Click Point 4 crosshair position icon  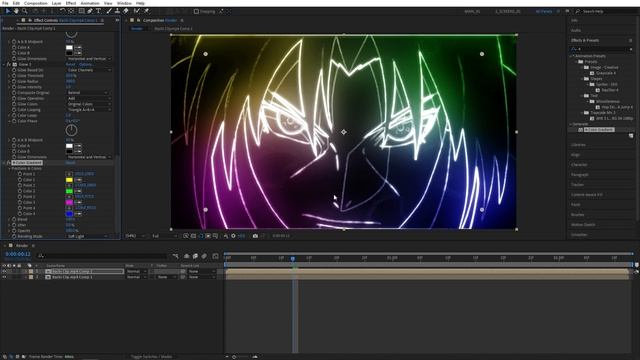coord(69,208)
